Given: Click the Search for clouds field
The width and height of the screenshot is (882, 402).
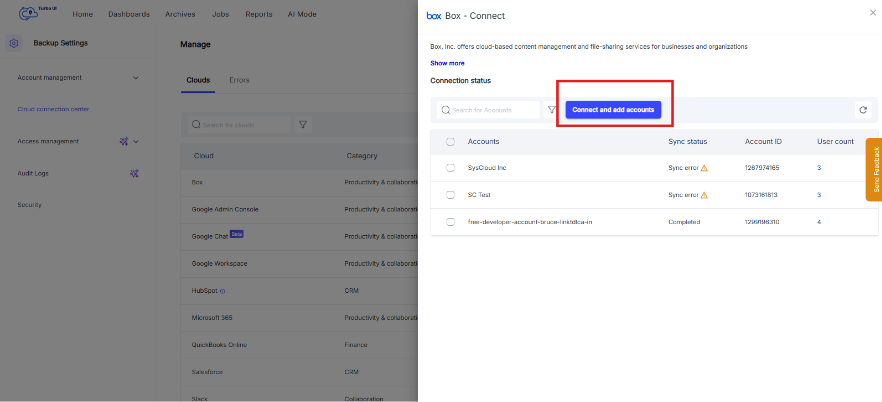Looking at the screenshot, I should pyautogui.click(x=239, y=125).
